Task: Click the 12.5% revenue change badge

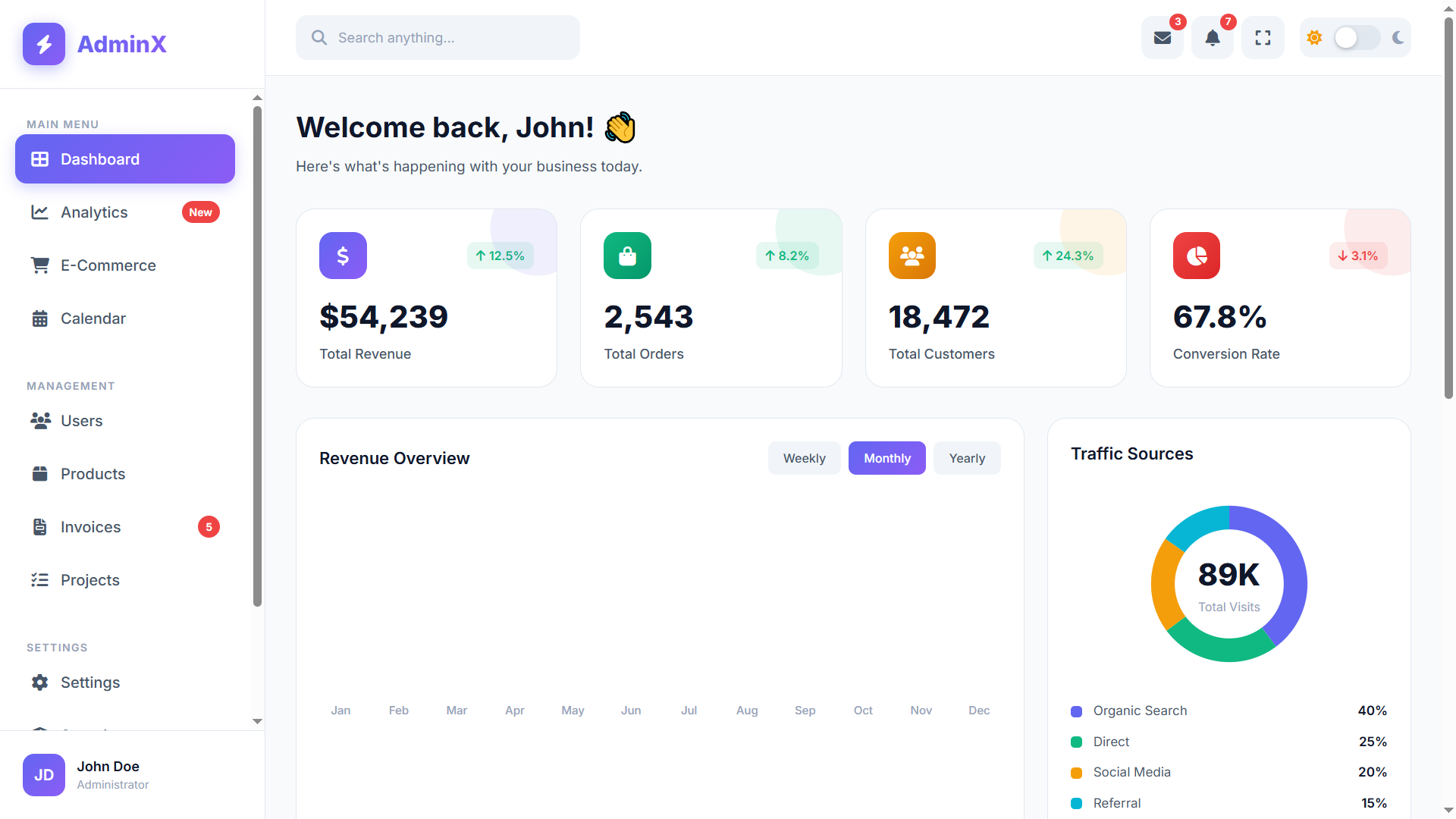Action: pos(500,256)
